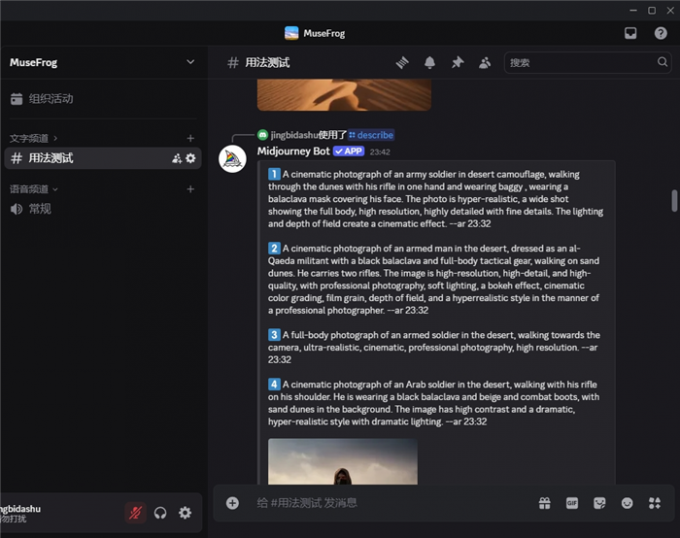Open the GIF picker

coord(572,503)
